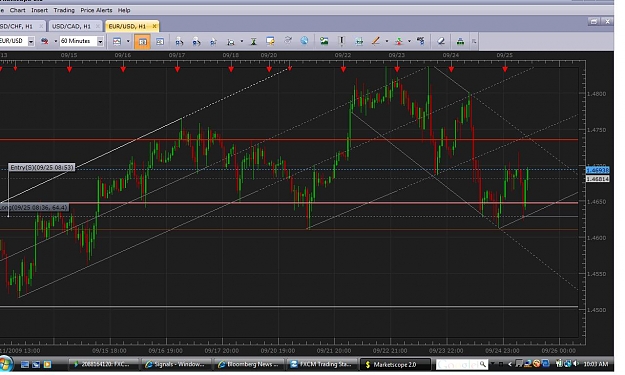Click the data source icon beside the instrument box
The height and width of the screenshot is (375, 625).
coord(45,41)
